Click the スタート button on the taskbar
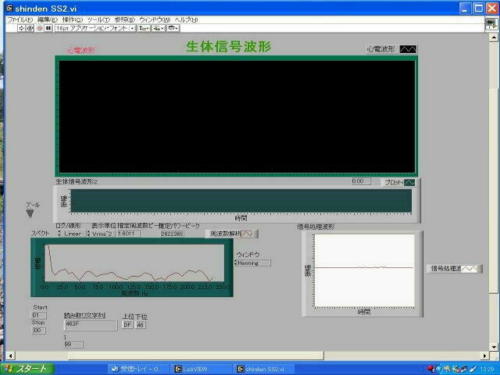The width and height of the screenshot is (500, 375). pos(27,368)
